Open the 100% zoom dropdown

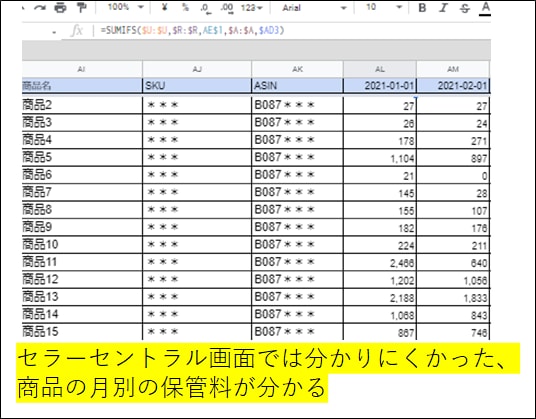tap(125, 7)
